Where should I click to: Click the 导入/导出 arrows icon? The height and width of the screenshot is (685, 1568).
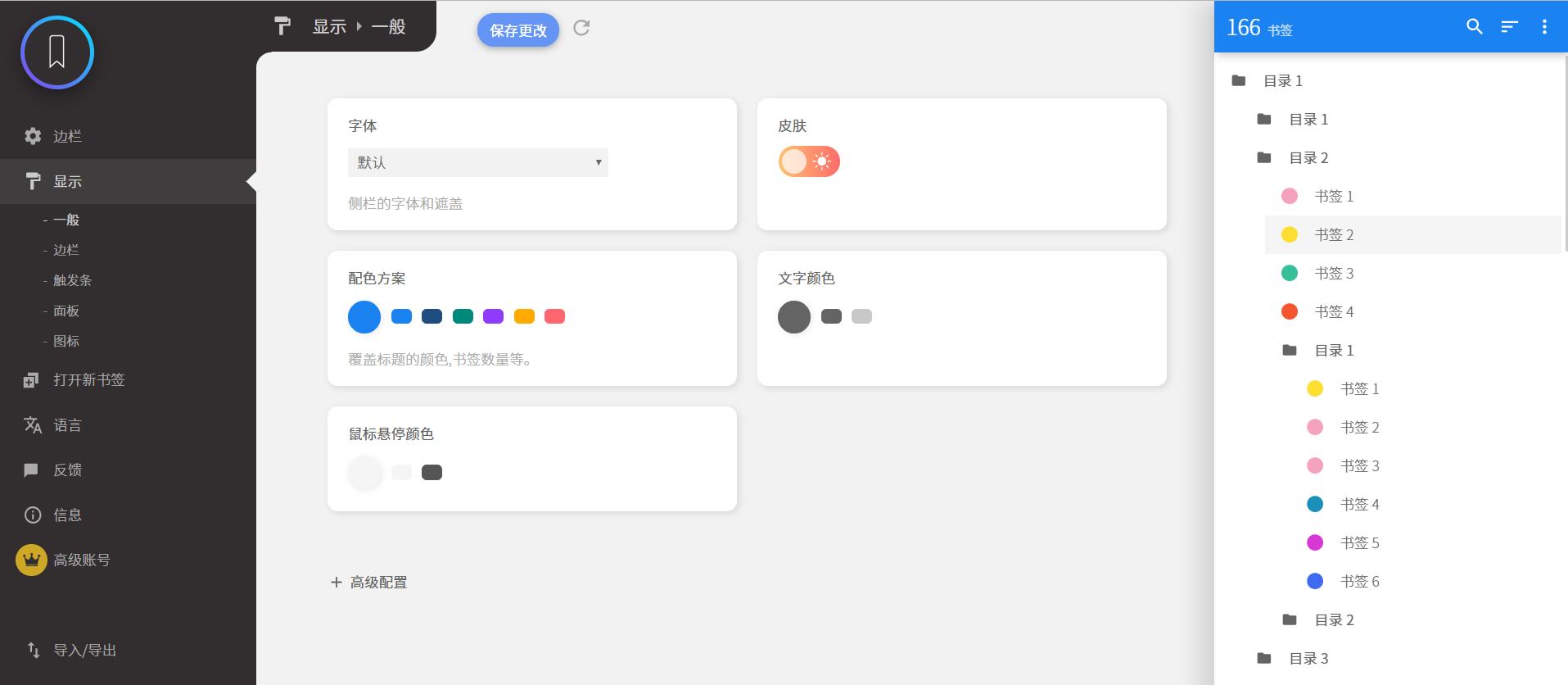pyautogui.click(x=34, y=650)
